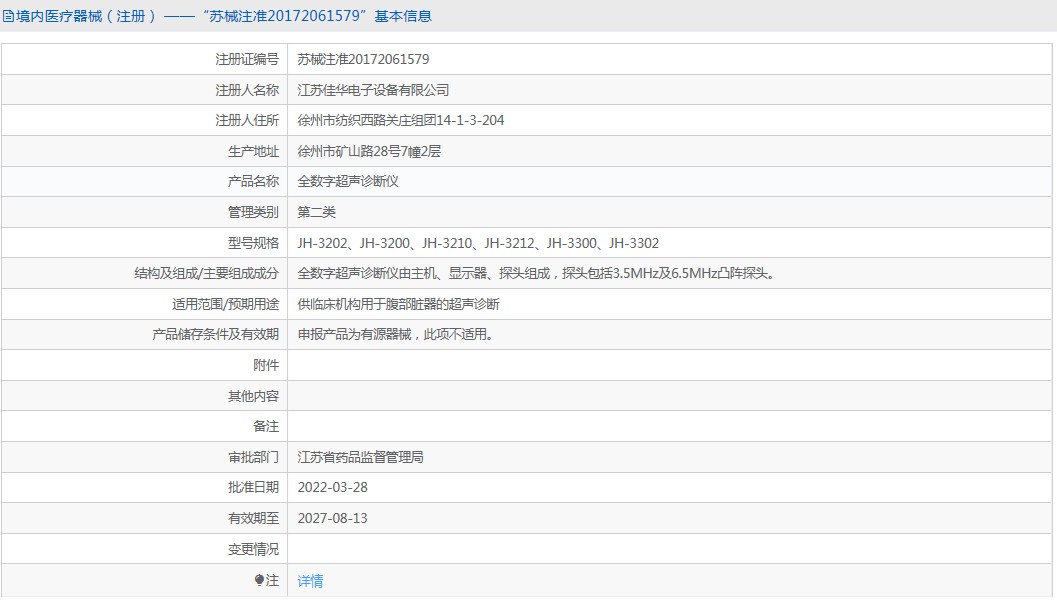Viewport: 1057px width, 601px height.
Task: Select approval date 2022-03-28
Action: pyautogui.click(x=332, y=487)
